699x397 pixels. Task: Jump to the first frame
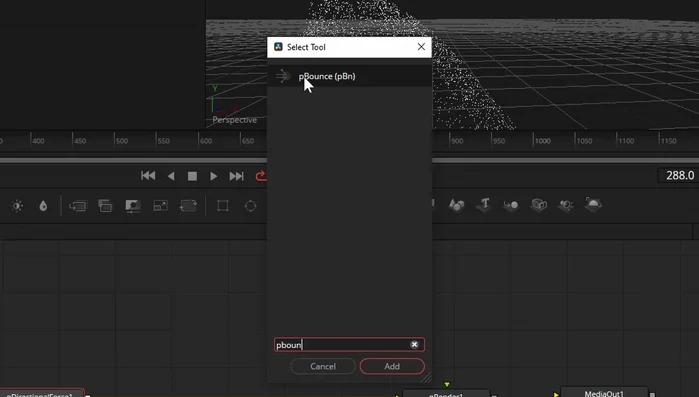(148, 176)
